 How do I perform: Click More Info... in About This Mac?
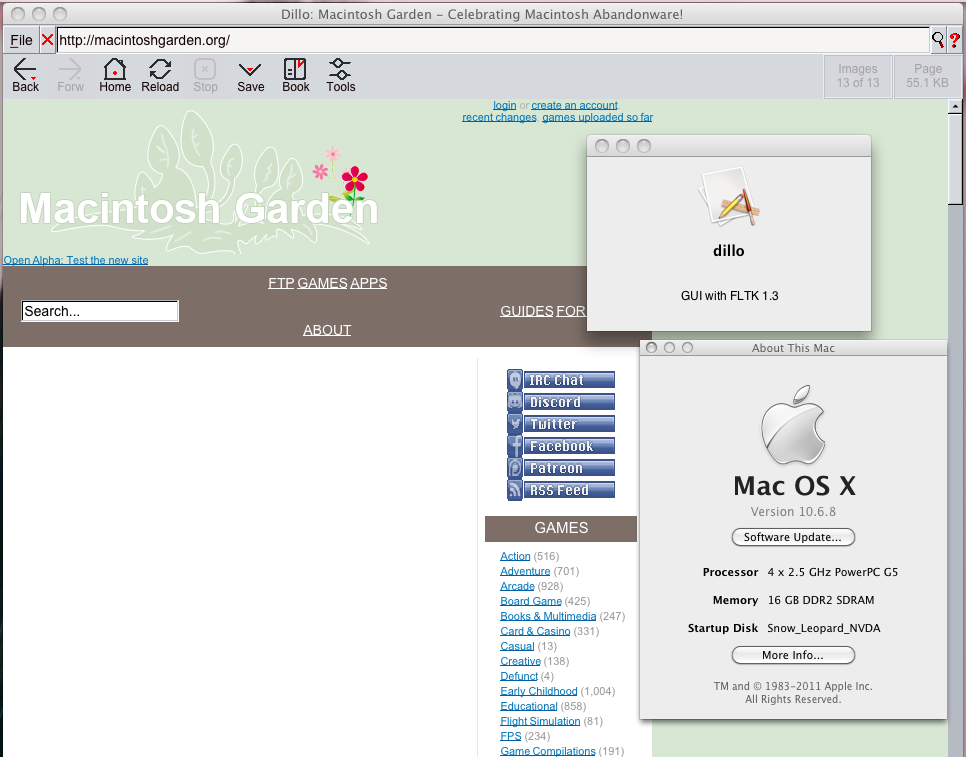pyautogui.click(x=793, y=655)
